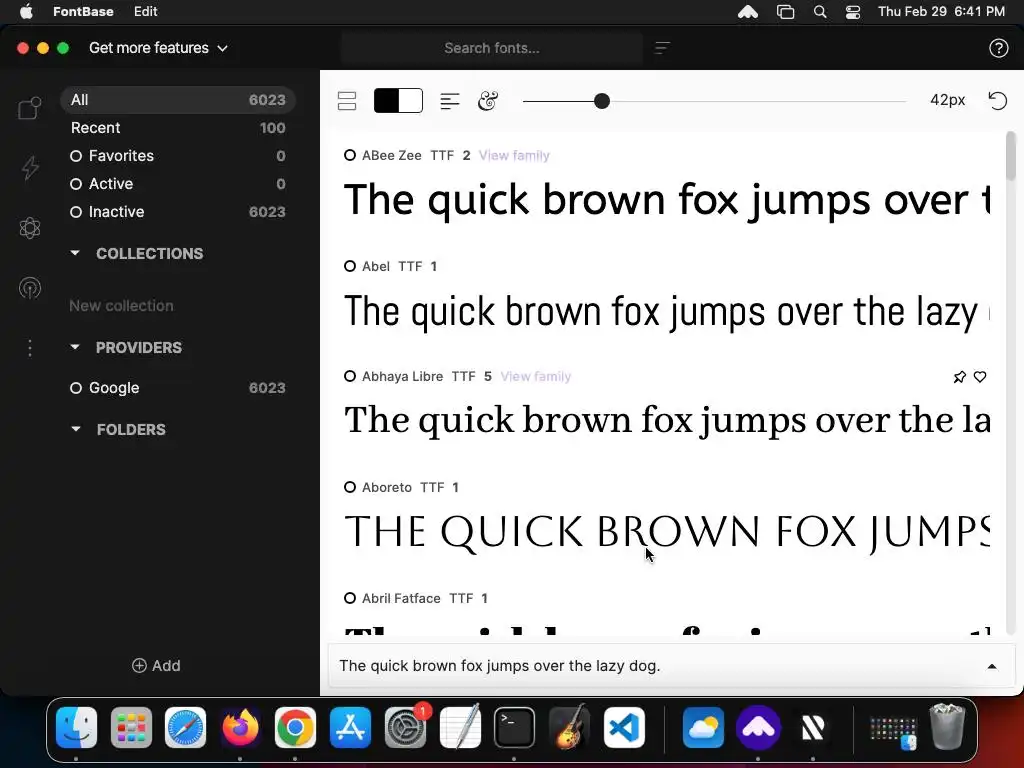1024x768 pixels.
Task: Open Launchpad from the dock
Action: 131,727
